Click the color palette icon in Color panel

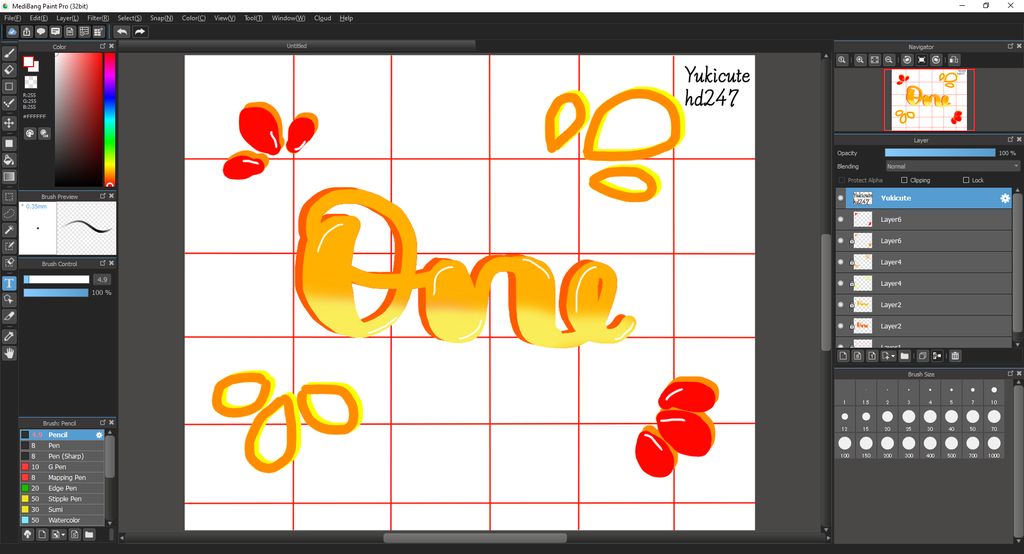tap(30, 133)
